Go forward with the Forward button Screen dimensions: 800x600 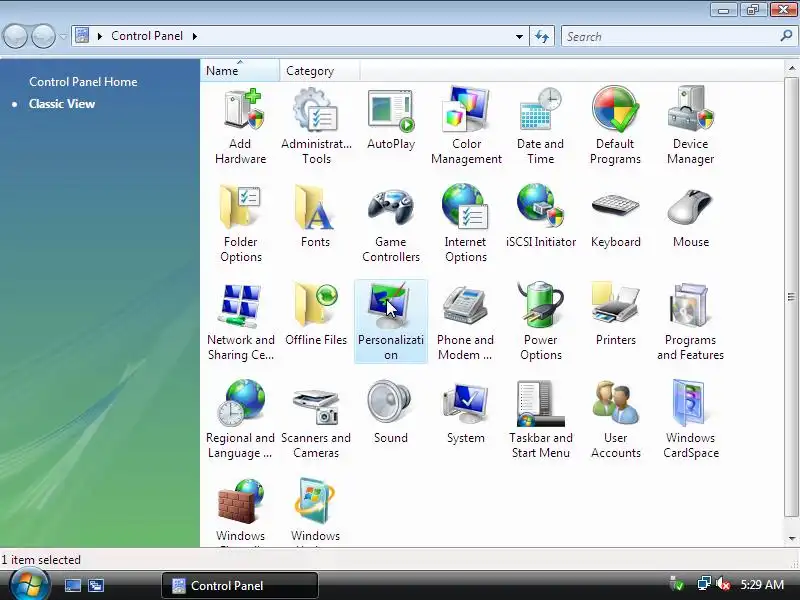[x=43, y=36]
